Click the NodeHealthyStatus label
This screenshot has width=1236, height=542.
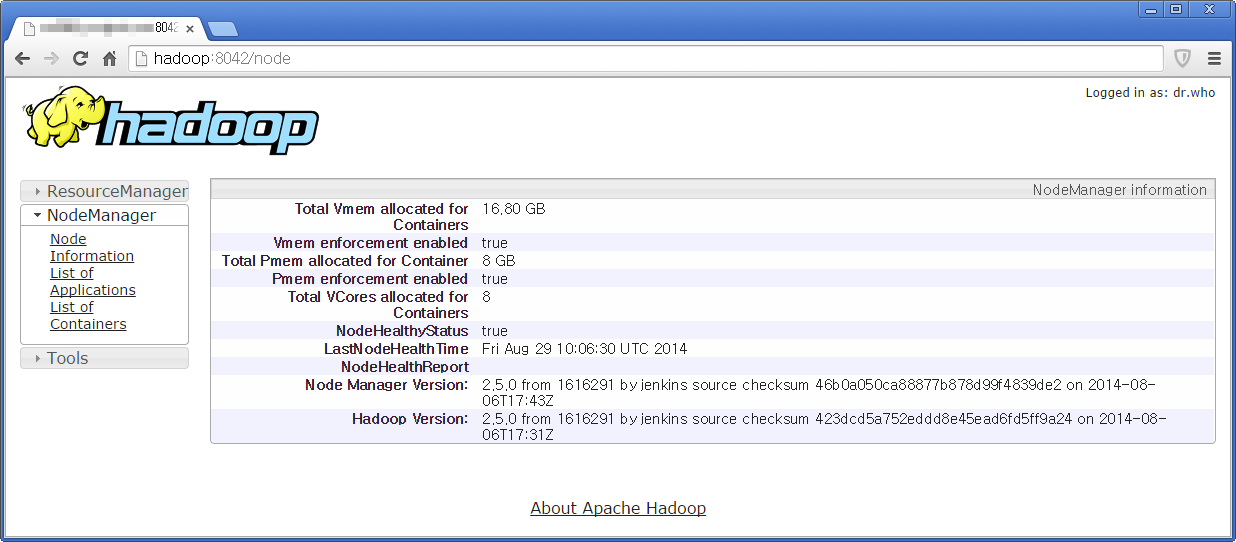[x=402, y=331]
